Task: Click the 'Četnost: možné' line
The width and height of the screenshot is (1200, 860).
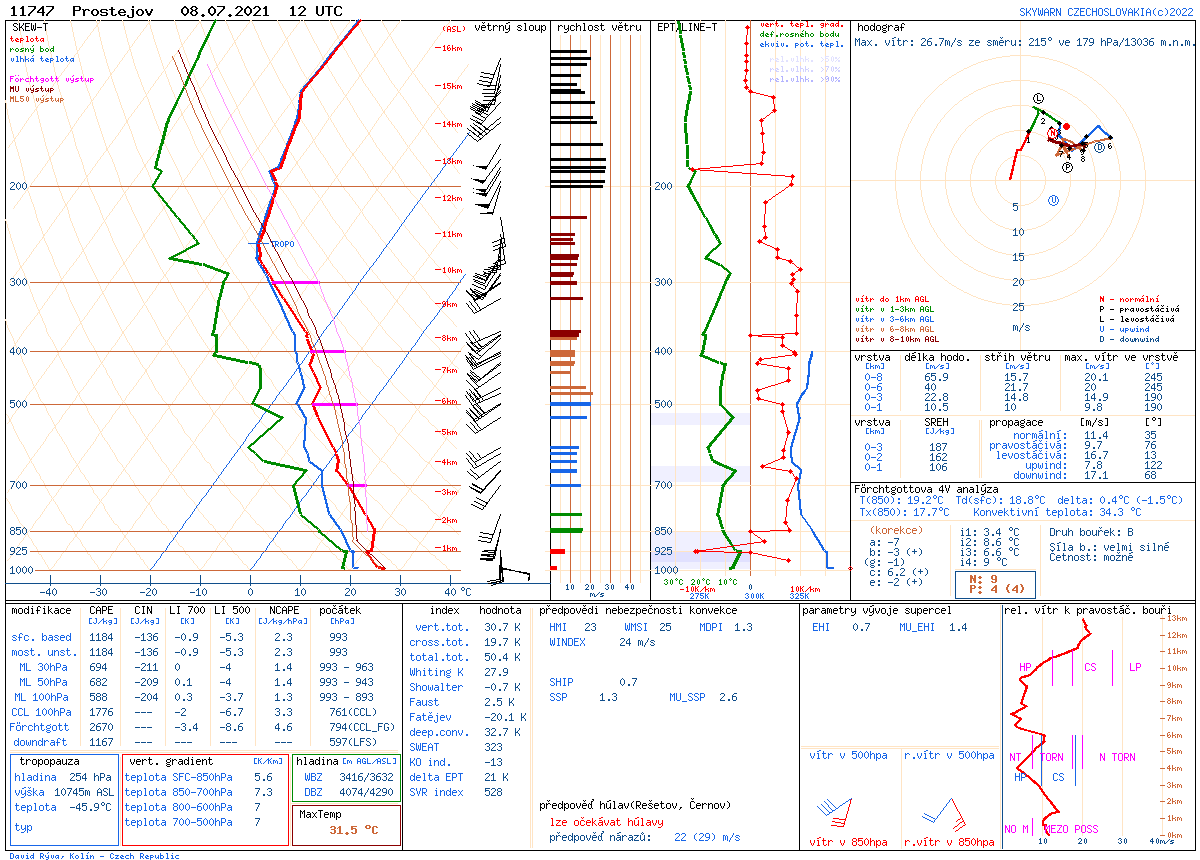Action: [x=1092, y=557]
